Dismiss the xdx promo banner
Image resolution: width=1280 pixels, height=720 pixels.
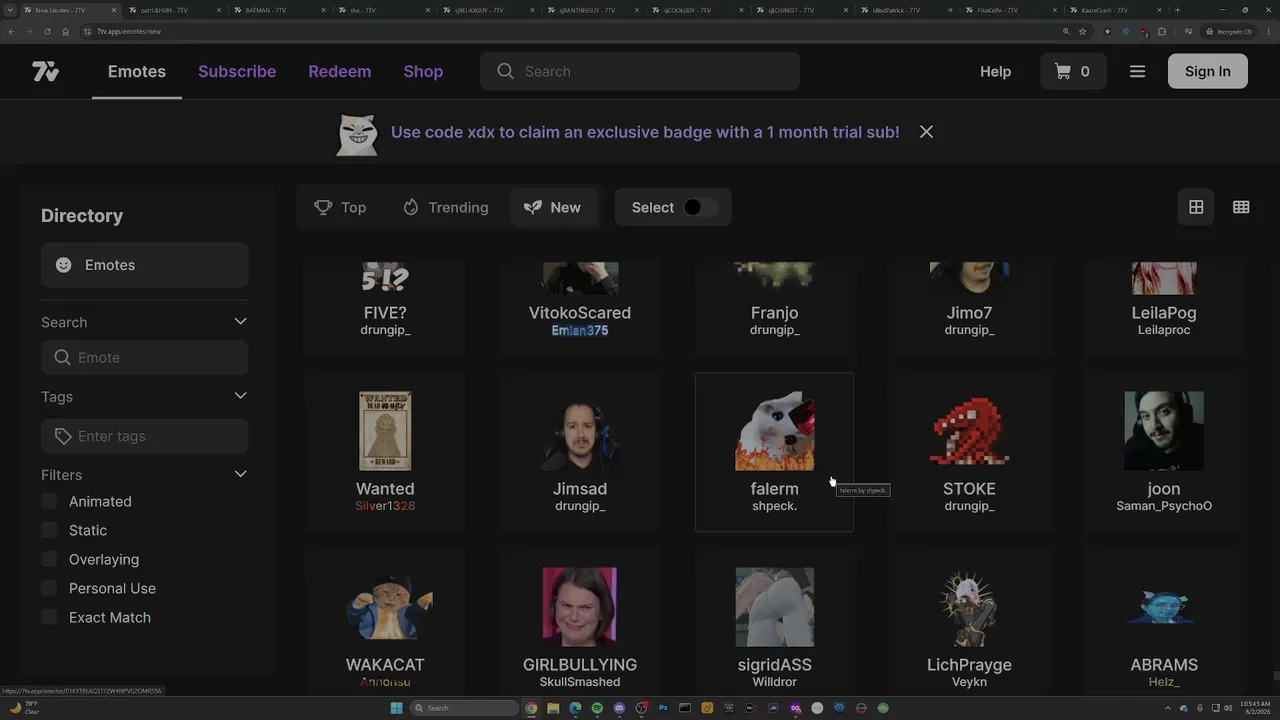[926, 132]
